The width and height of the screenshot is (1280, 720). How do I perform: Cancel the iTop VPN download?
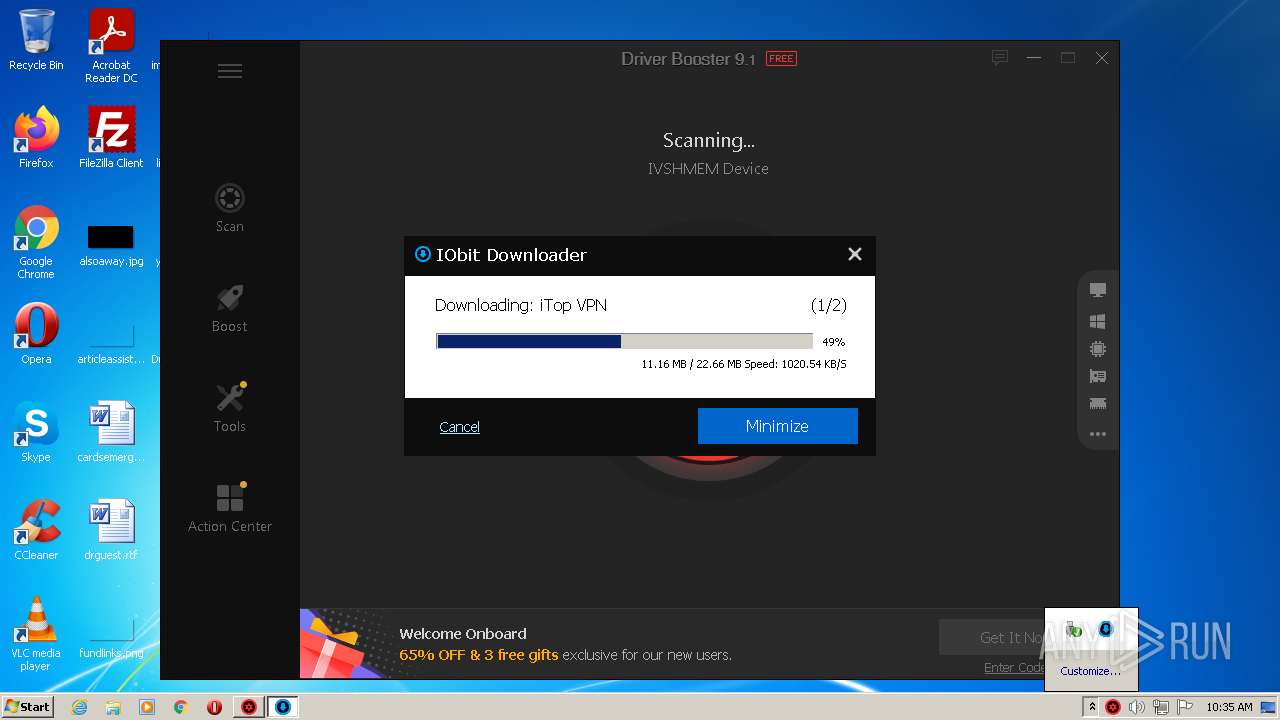(459, 427)
